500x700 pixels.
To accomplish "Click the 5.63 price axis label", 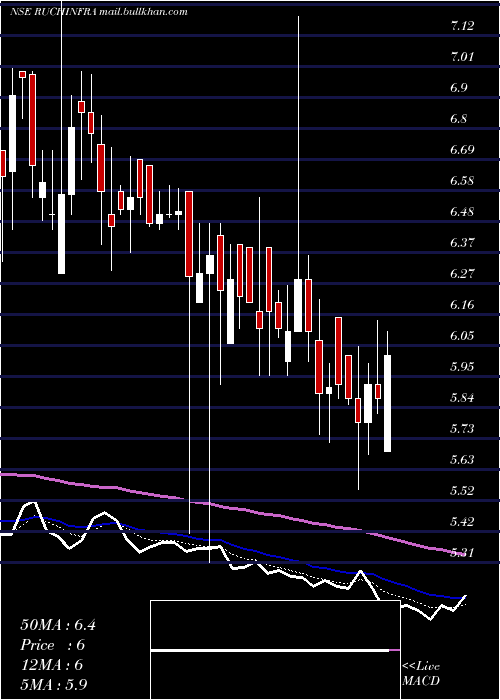I will point(462,460).
